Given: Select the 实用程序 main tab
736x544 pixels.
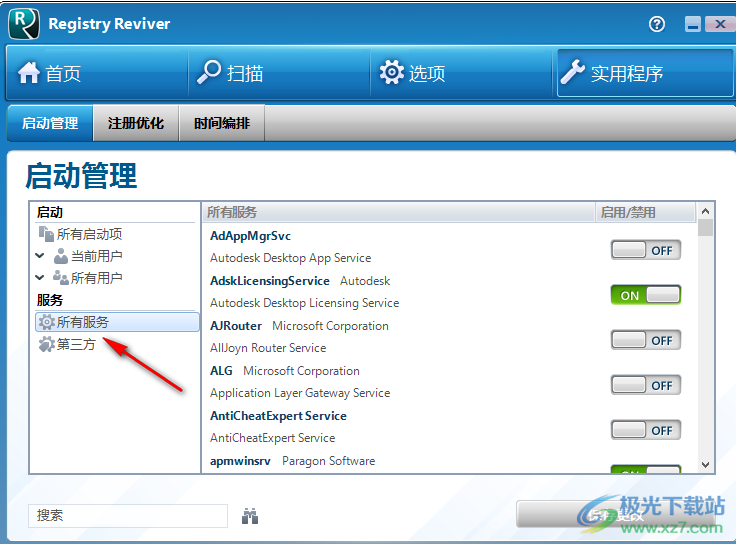Looking at the screenshot, I should (x=645, y=73).
